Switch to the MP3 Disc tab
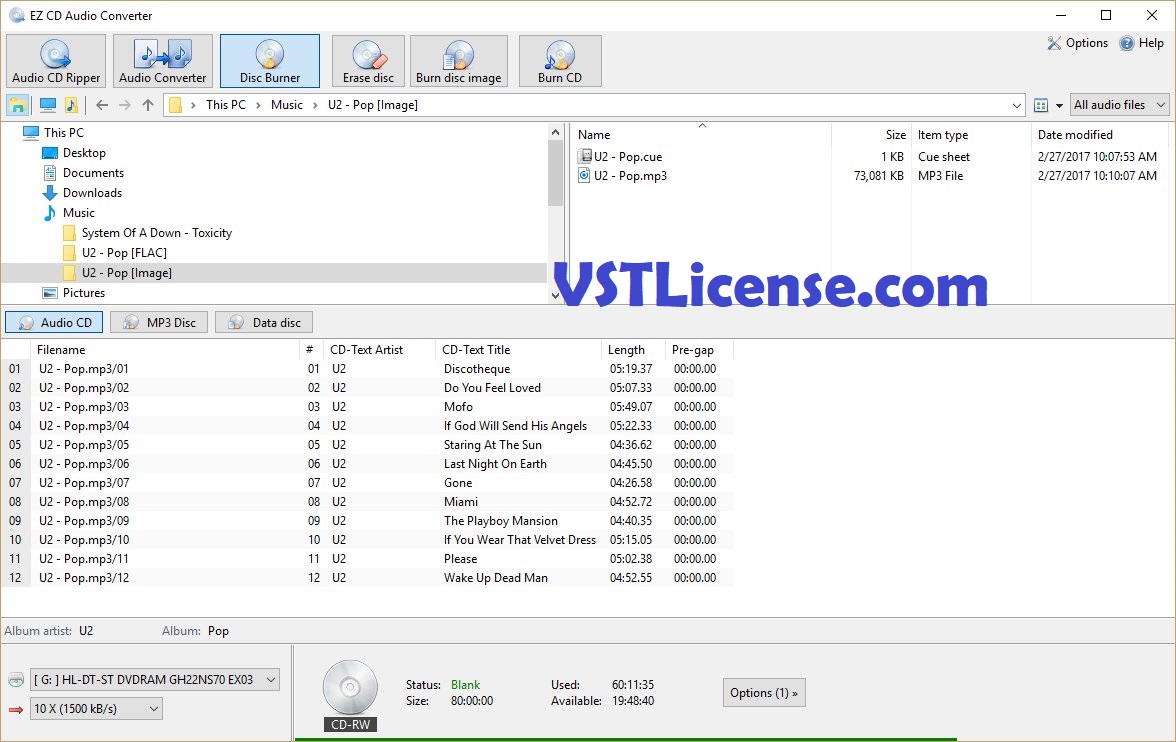Screen dimensions: 1176x742 pos(159,323)
